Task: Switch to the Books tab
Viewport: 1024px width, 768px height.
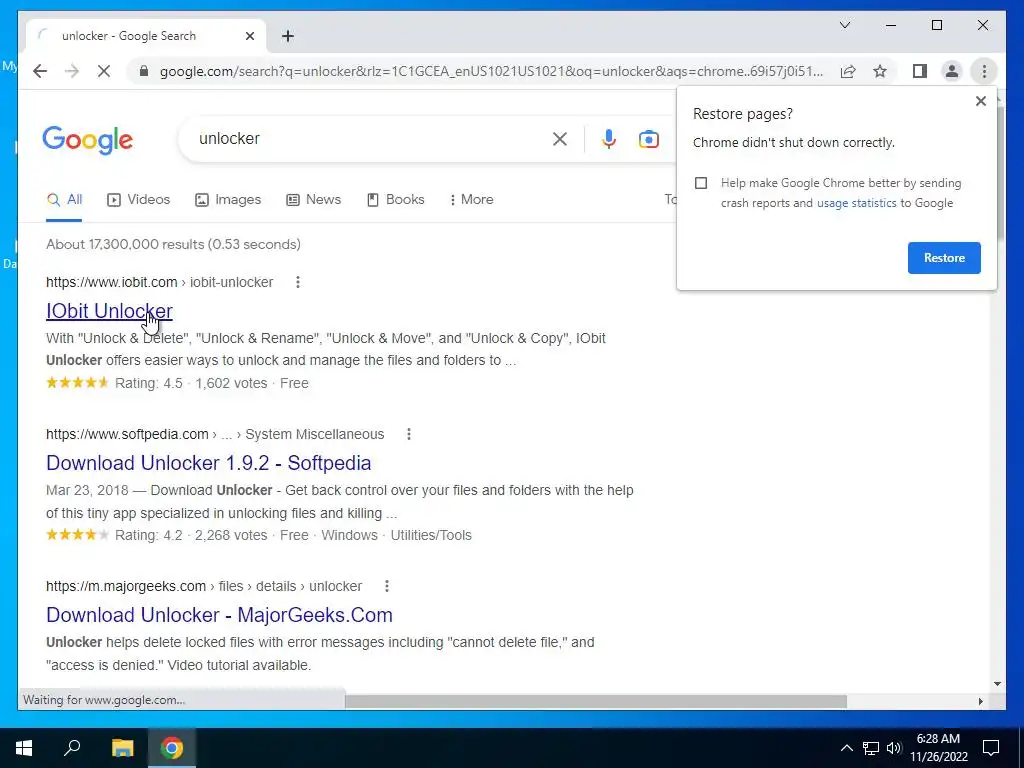Action: pyautogui.click(x=396, y=200)
